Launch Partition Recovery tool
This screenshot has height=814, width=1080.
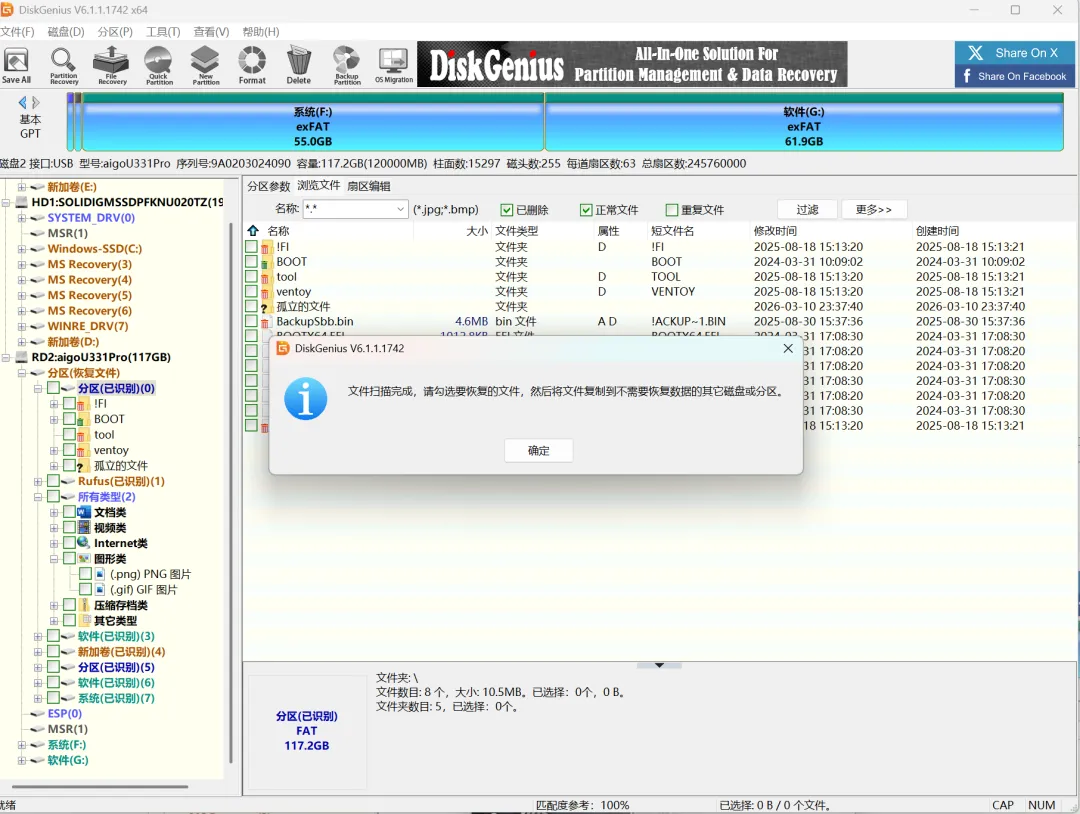tap(63, 65)
